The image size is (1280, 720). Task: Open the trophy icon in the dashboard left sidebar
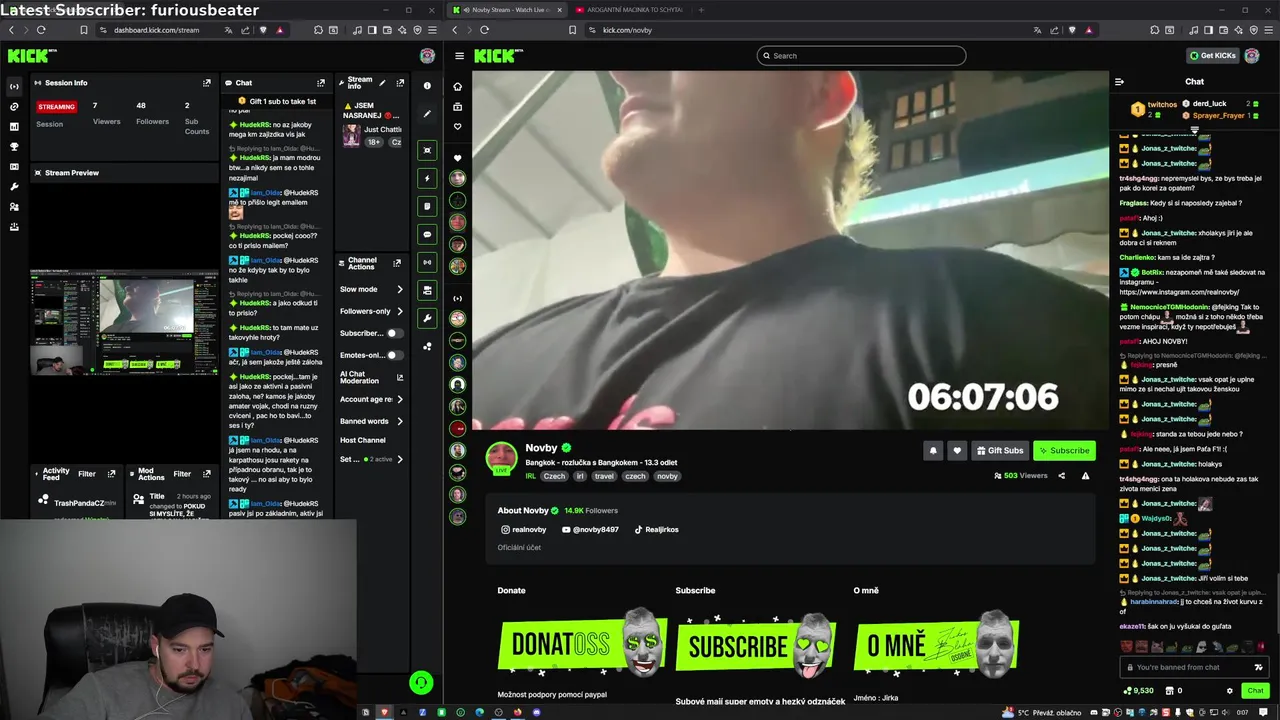(x=14, y=147)
